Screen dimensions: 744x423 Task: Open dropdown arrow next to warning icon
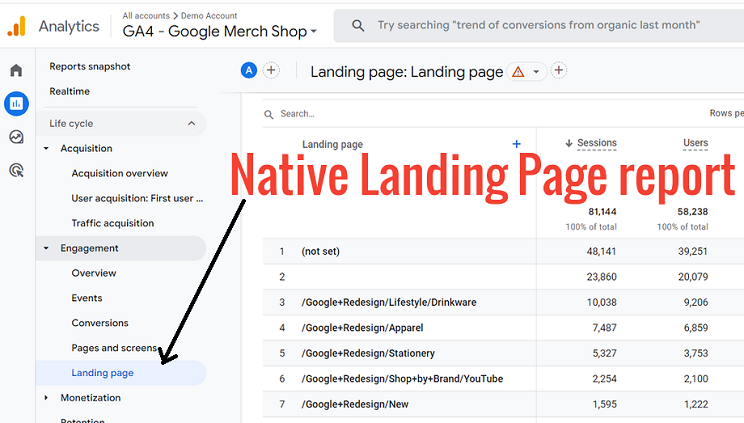pyautogui.click(x=536, y=72)
